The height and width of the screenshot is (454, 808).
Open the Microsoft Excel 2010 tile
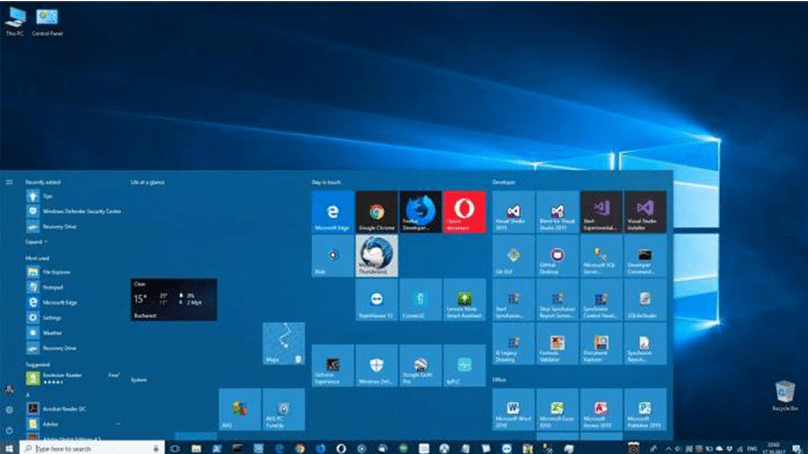(557, 410)
